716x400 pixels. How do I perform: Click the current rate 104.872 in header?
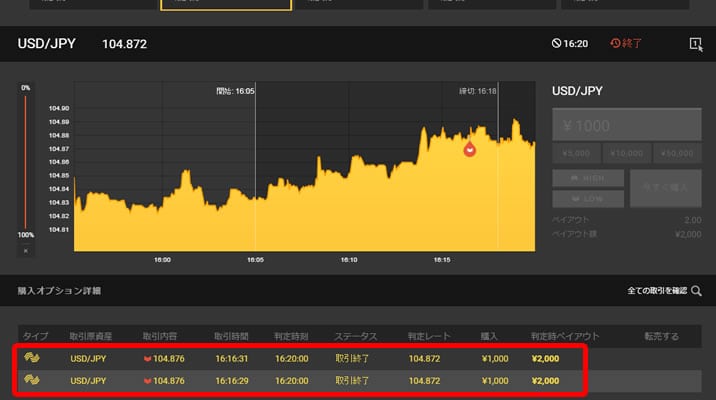[124, 44]
